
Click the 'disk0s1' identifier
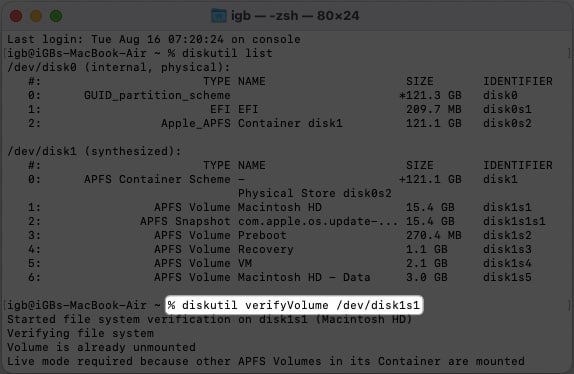click(507, 109)
